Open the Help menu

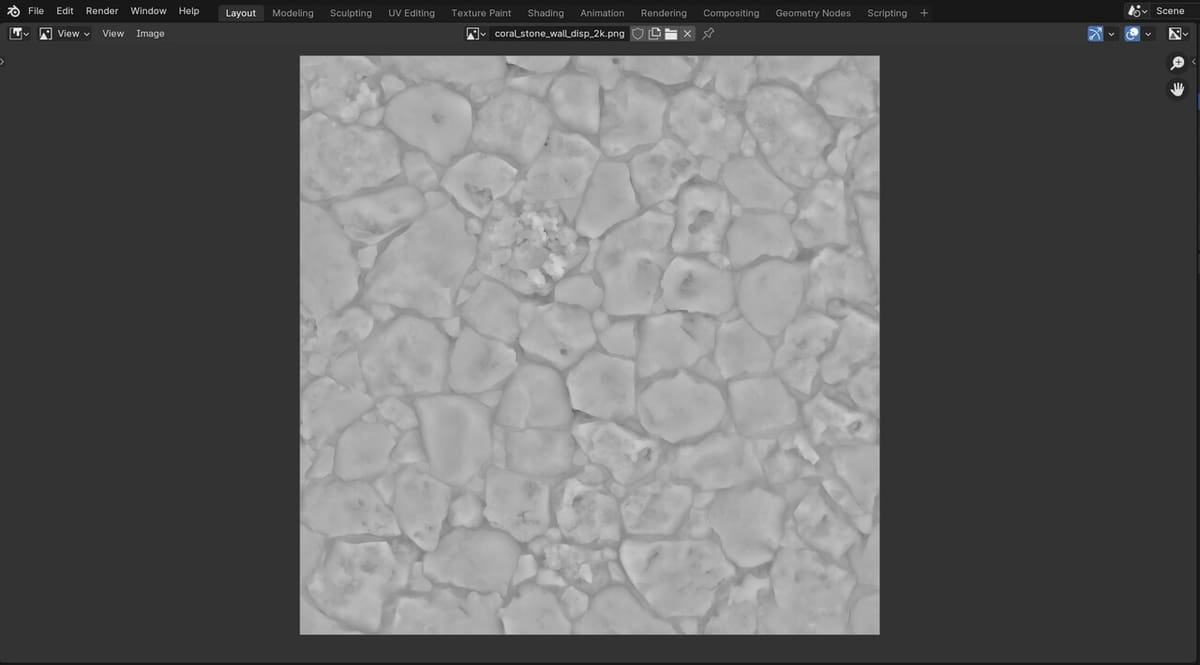189,11
